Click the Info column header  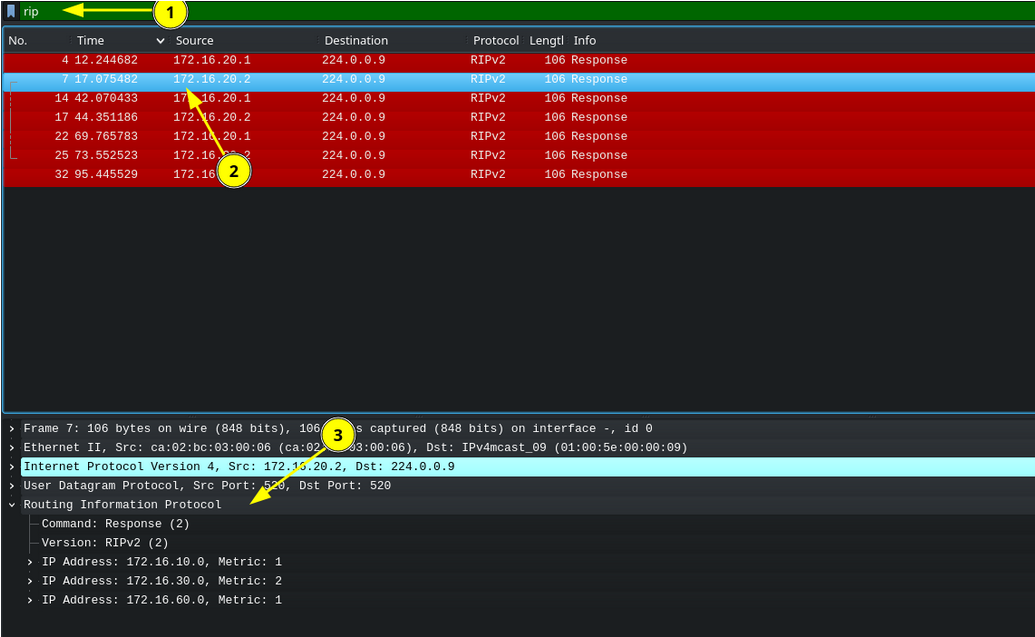click(584, 41)
